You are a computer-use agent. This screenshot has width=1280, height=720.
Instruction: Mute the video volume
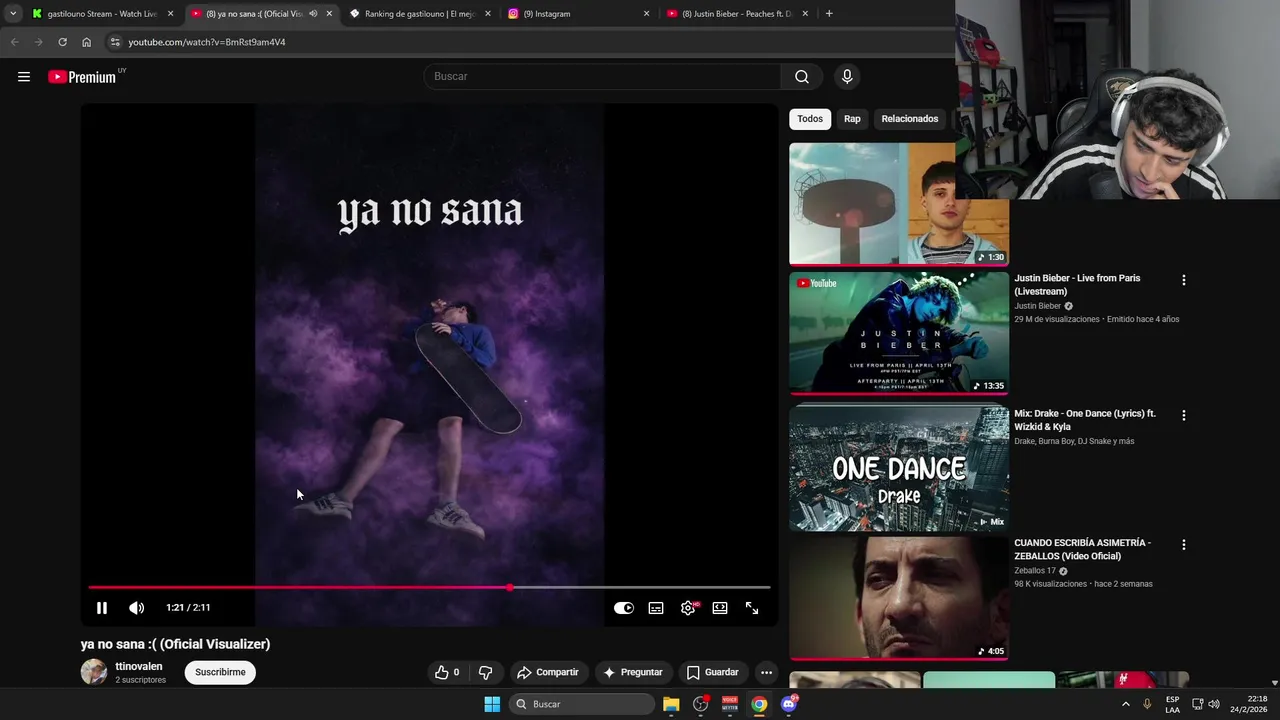[137, 608]
